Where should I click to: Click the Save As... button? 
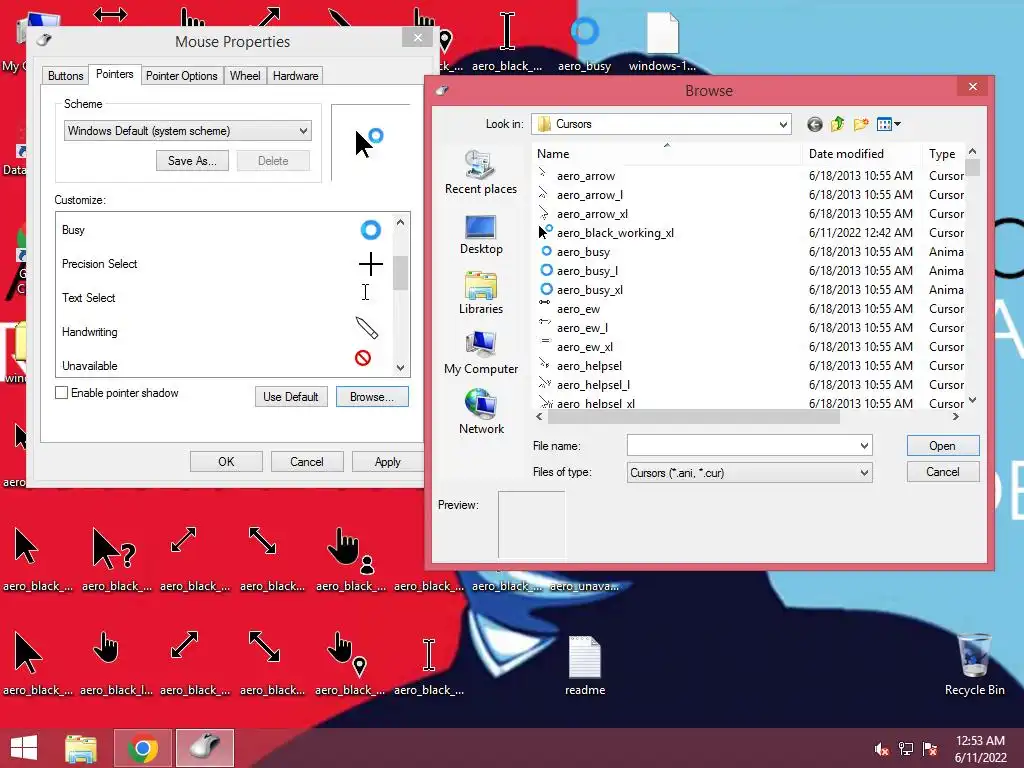tap(192, 161)
